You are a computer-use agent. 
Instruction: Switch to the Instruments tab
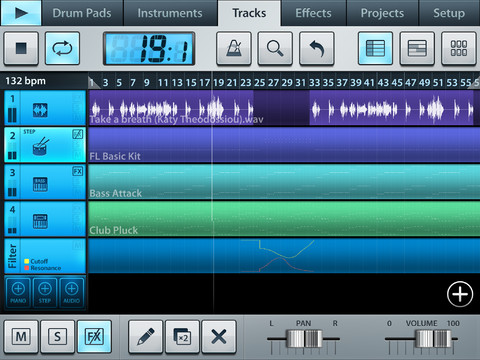tap(170, 13)
